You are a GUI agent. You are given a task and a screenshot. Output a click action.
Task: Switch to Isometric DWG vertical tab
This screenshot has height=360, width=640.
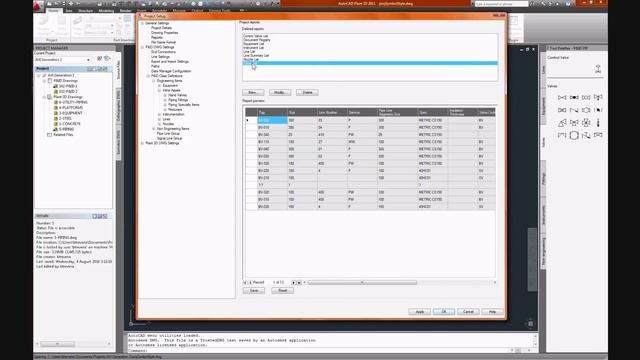118,142
